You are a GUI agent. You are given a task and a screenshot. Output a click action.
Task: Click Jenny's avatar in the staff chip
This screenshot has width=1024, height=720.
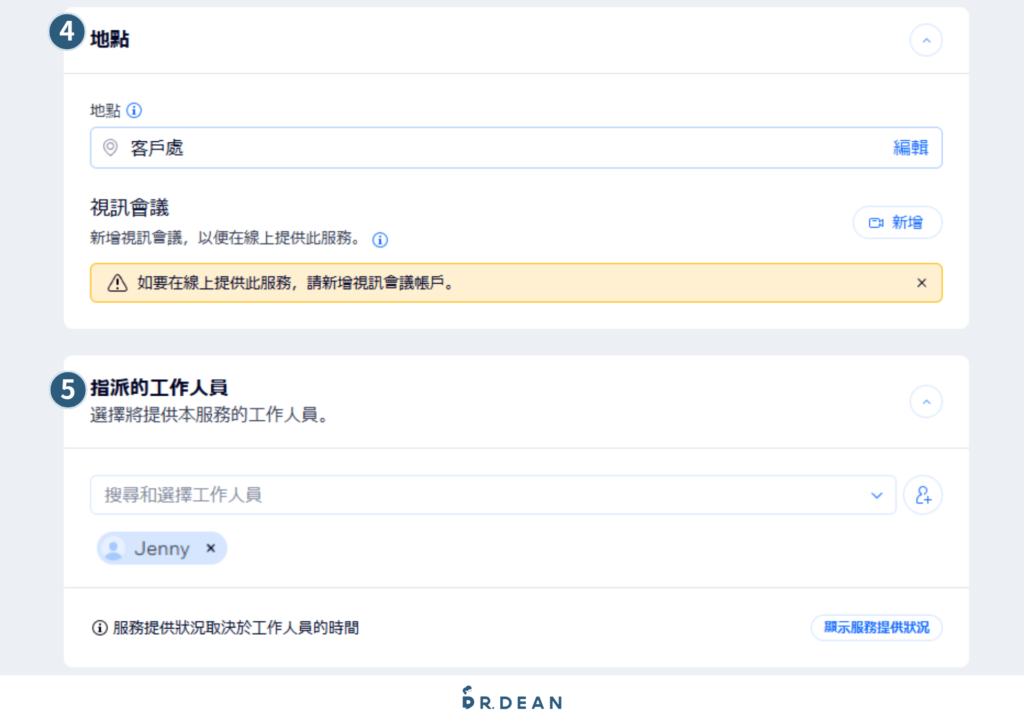click(x=113, y=548)
